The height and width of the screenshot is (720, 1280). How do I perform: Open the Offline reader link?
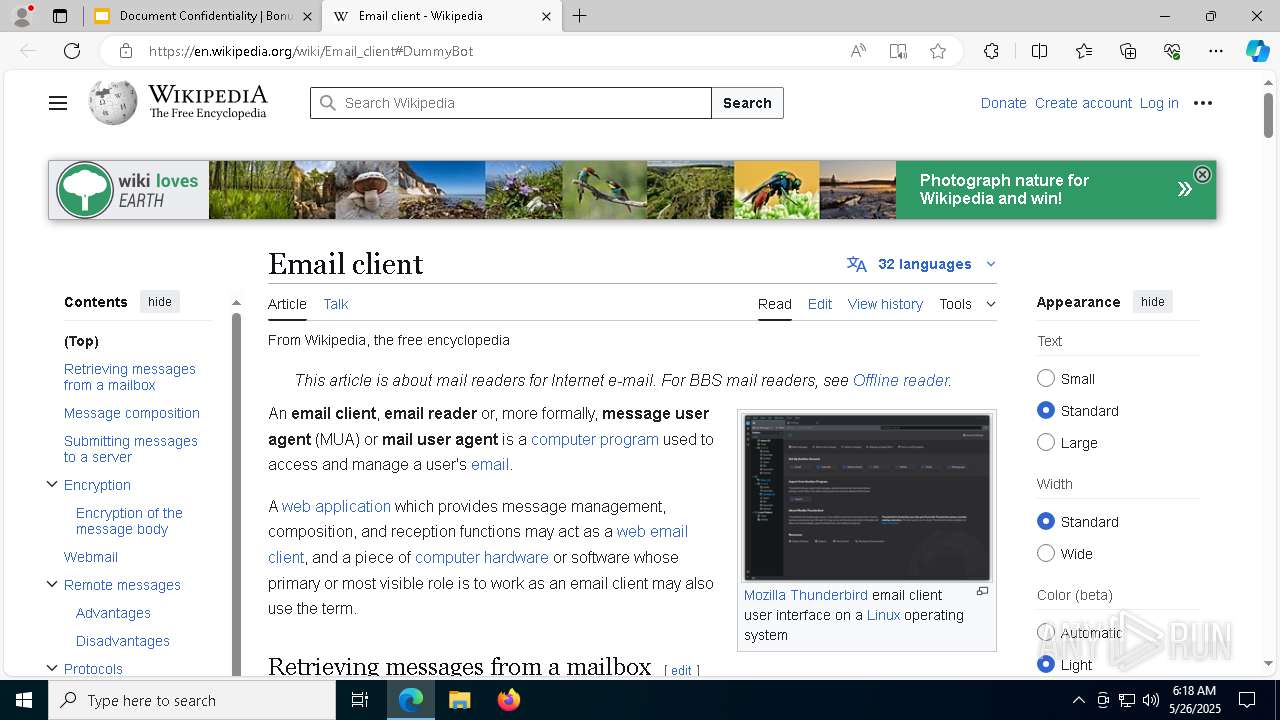click(x=900, y=380)
